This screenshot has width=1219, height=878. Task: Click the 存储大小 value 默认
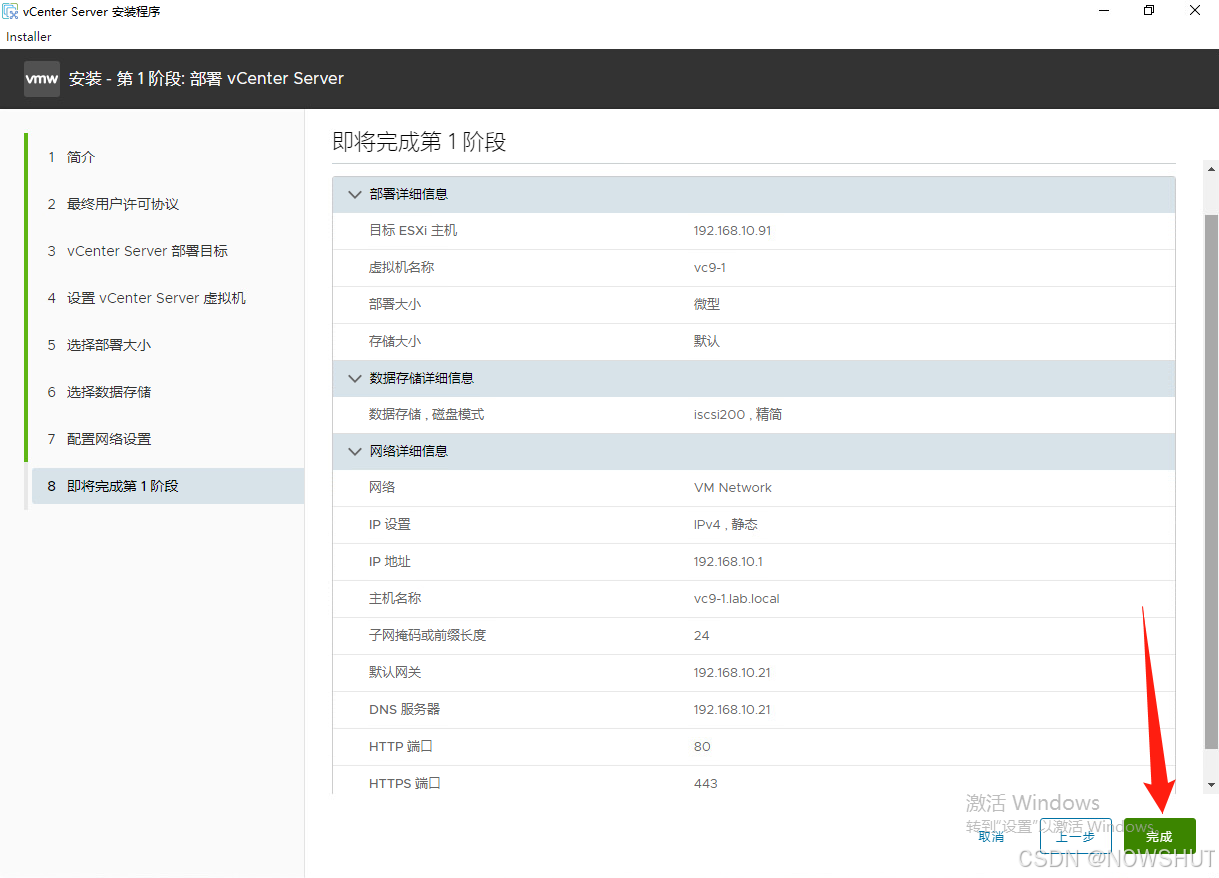(707, 341)
